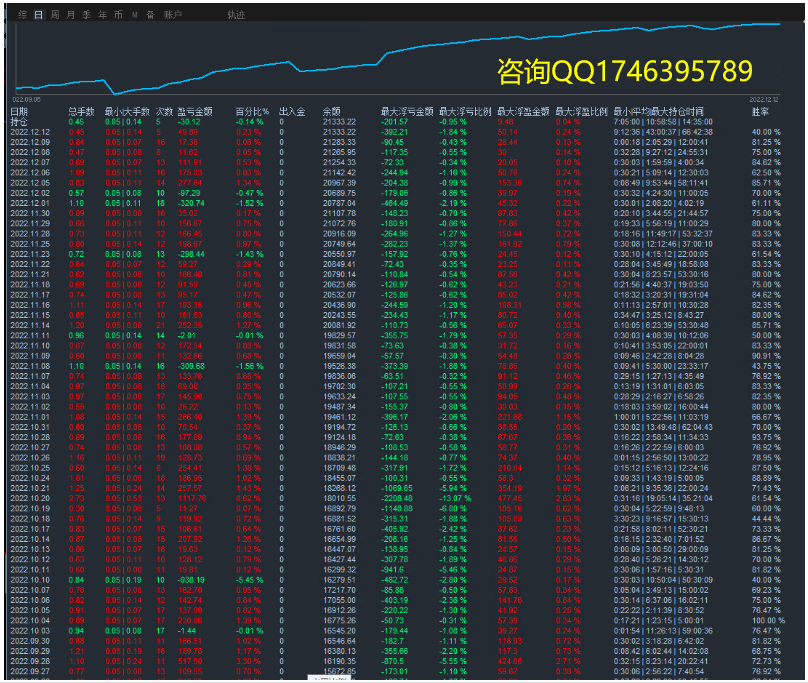The height and width of the screenshot is (683, 808).
Task: Open the 币 currency tab
Action: pyautogui.click(x=119, y=15)
